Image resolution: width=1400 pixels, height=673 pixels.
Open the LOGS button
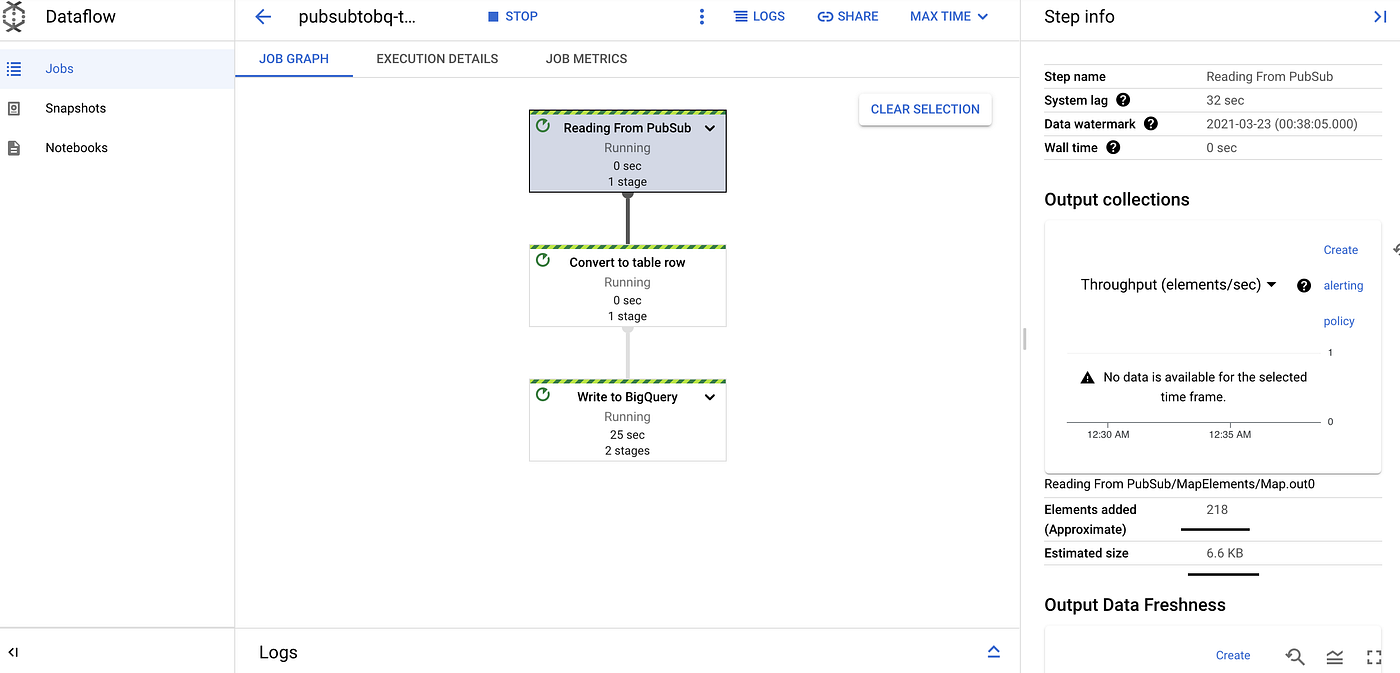759,17
